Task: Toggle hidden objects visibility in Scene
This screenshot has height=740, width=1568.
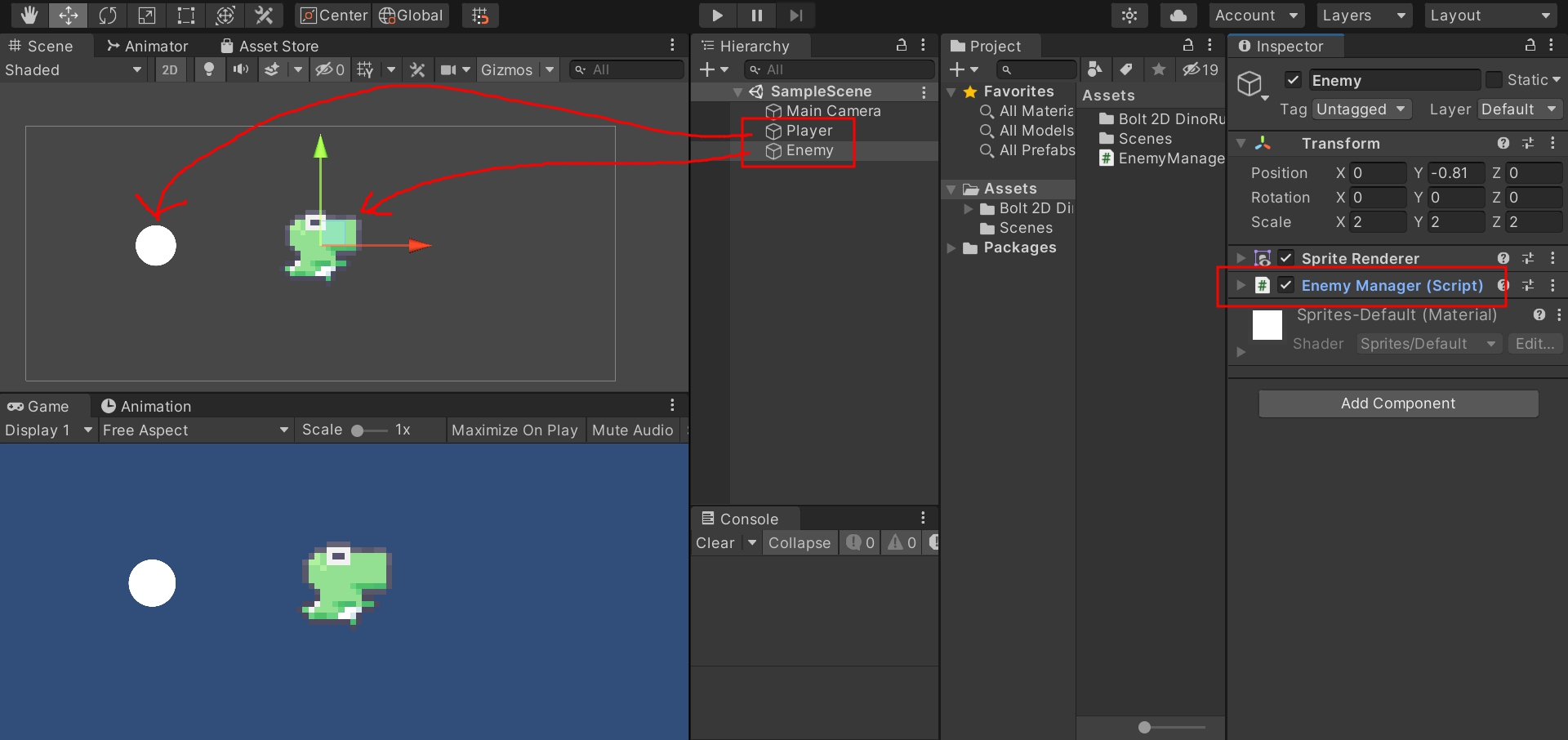Action: pyautogui.click(x=331, y=69)
